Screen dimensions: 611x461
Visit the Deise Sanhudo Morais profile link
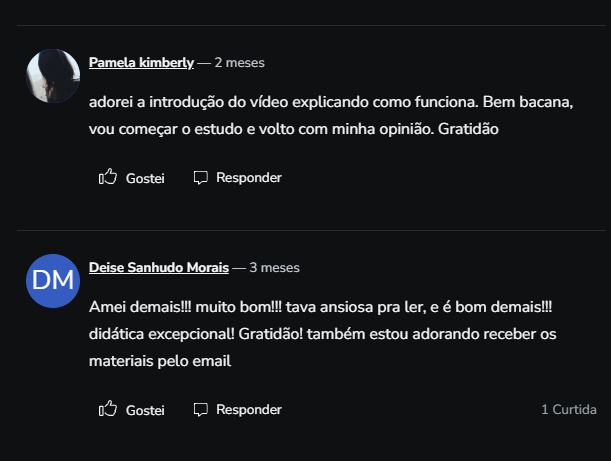(158, 268)
